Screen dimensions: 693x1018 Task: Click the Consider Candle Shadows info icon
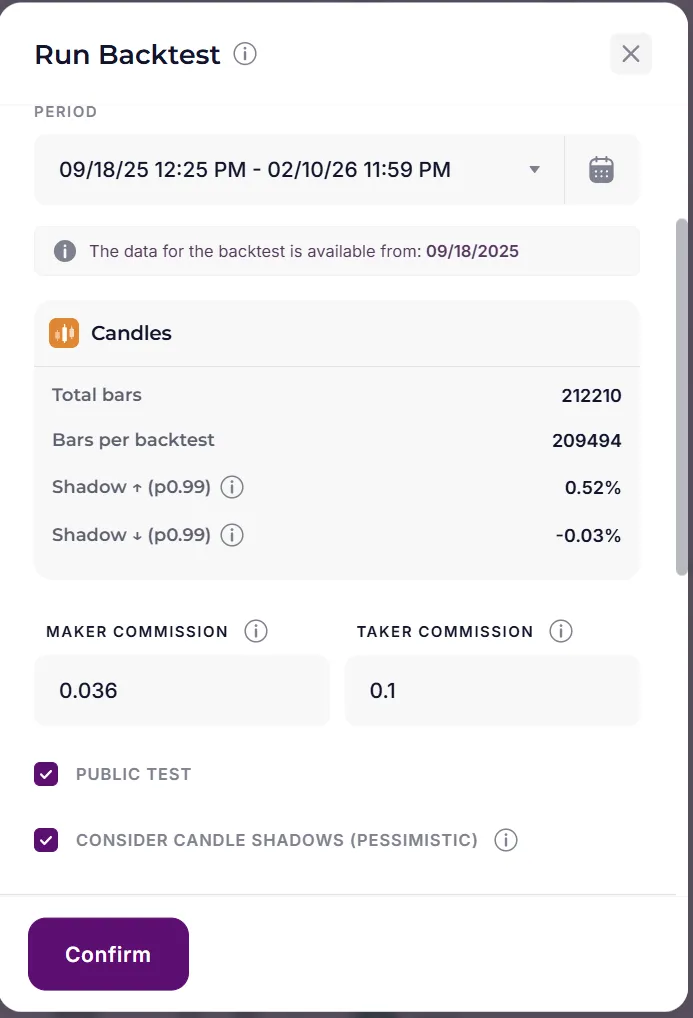pyautogui.click(x=506, y=840)
